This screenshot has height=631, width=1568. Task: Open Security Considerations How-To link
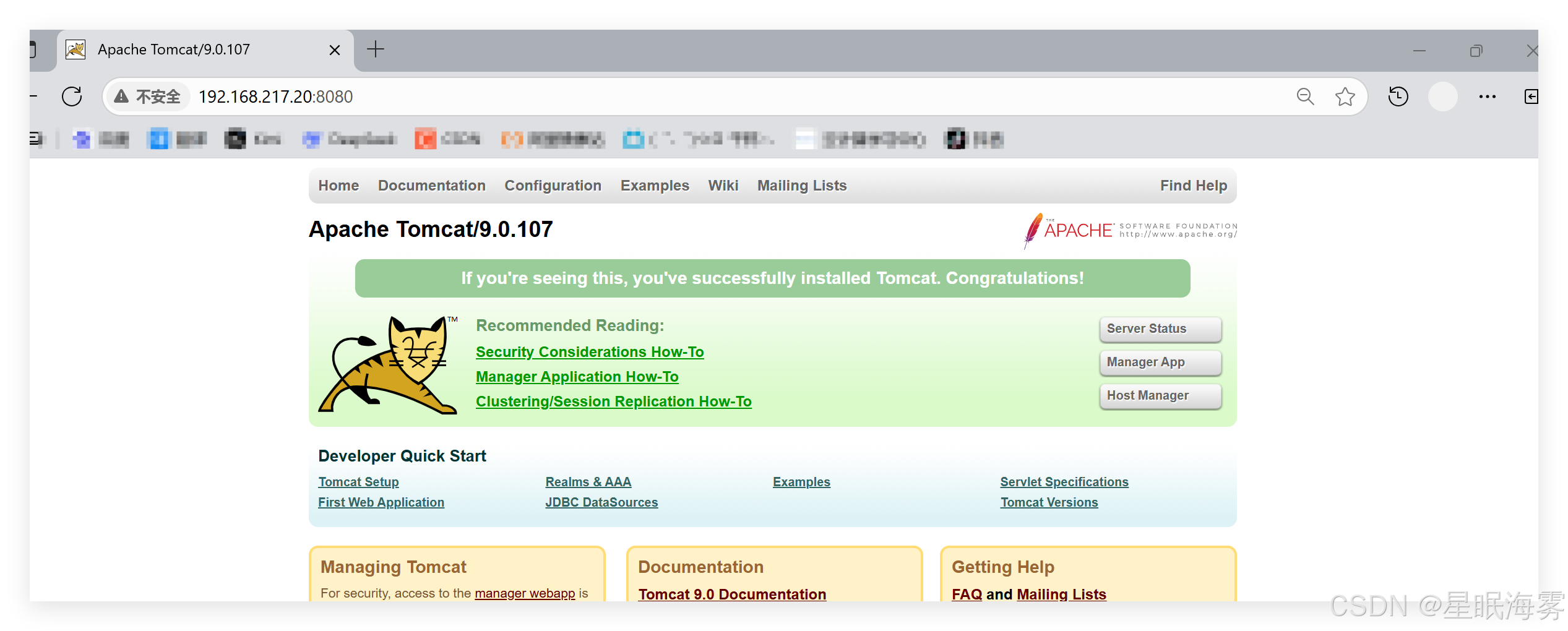590,352
